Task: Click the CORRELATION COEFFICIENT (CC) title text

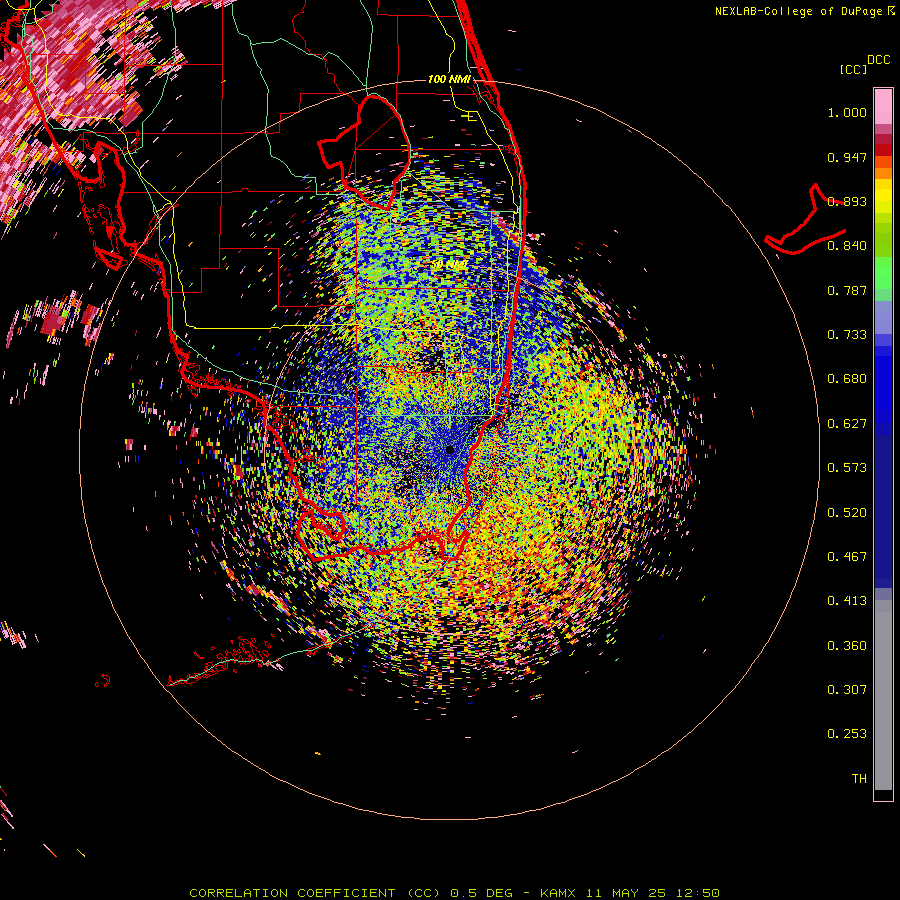Action: pyautogui.click(x=315, y=893)
